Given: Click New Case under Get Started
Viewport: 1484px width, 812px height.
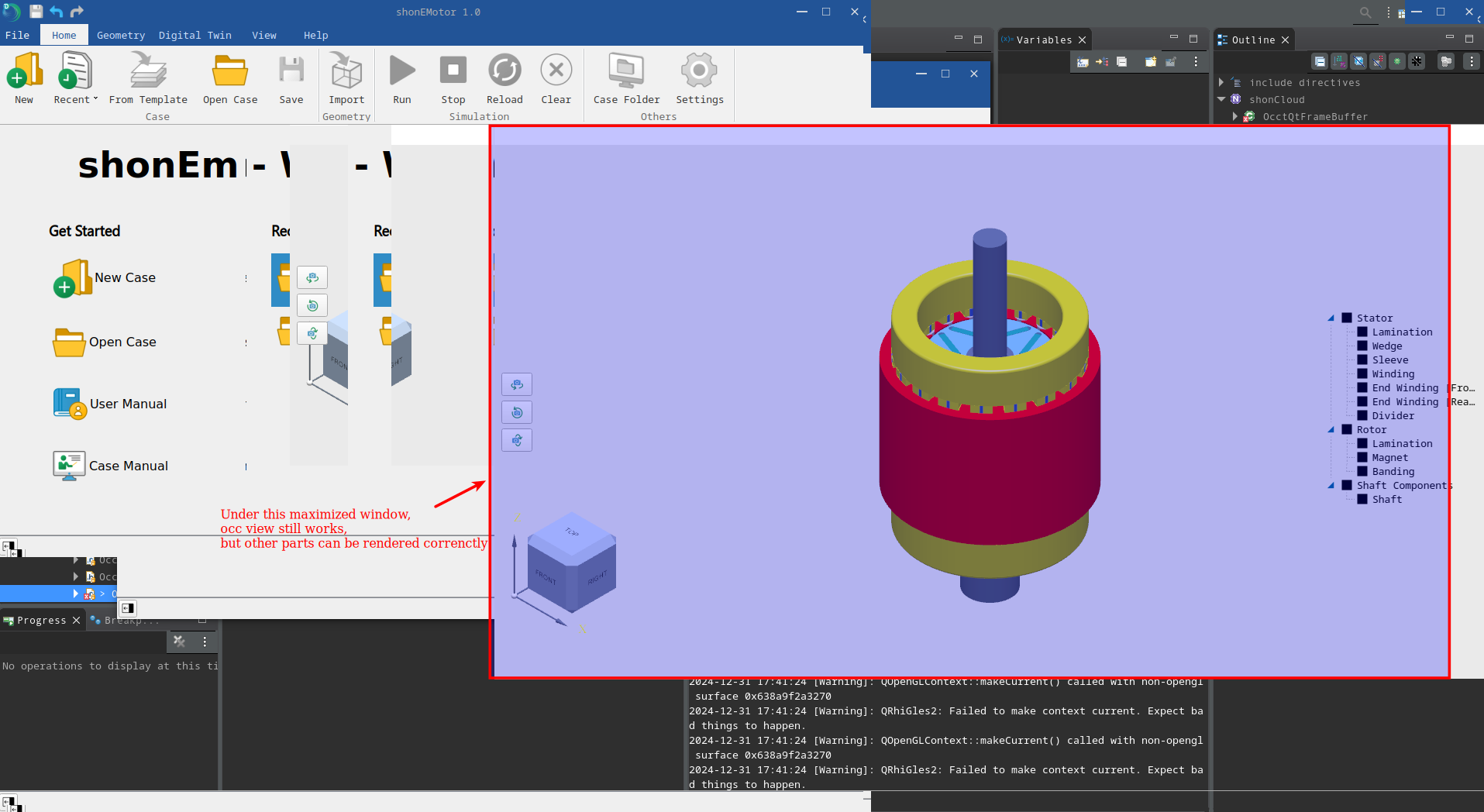Looking at the screenshot, I should 125,277.
